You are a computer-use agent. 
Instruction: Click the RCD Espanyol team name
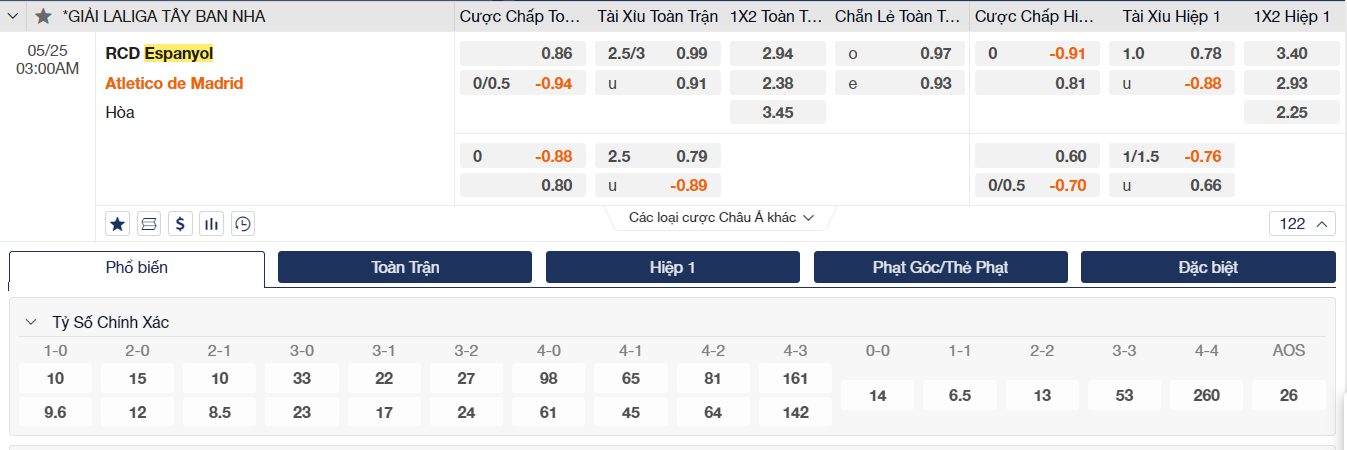click(159, 53)
